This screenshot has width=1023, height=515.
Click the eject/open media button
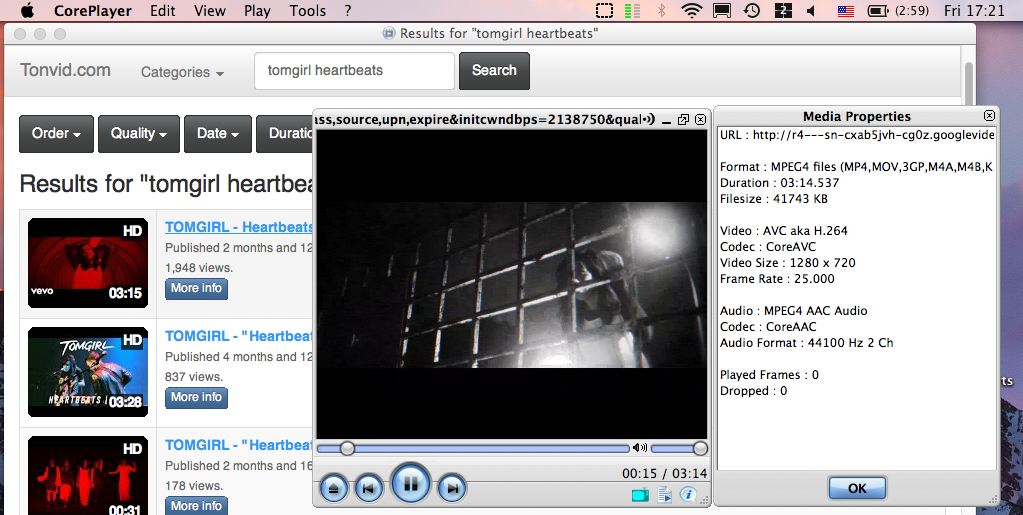tap(334, 488)
